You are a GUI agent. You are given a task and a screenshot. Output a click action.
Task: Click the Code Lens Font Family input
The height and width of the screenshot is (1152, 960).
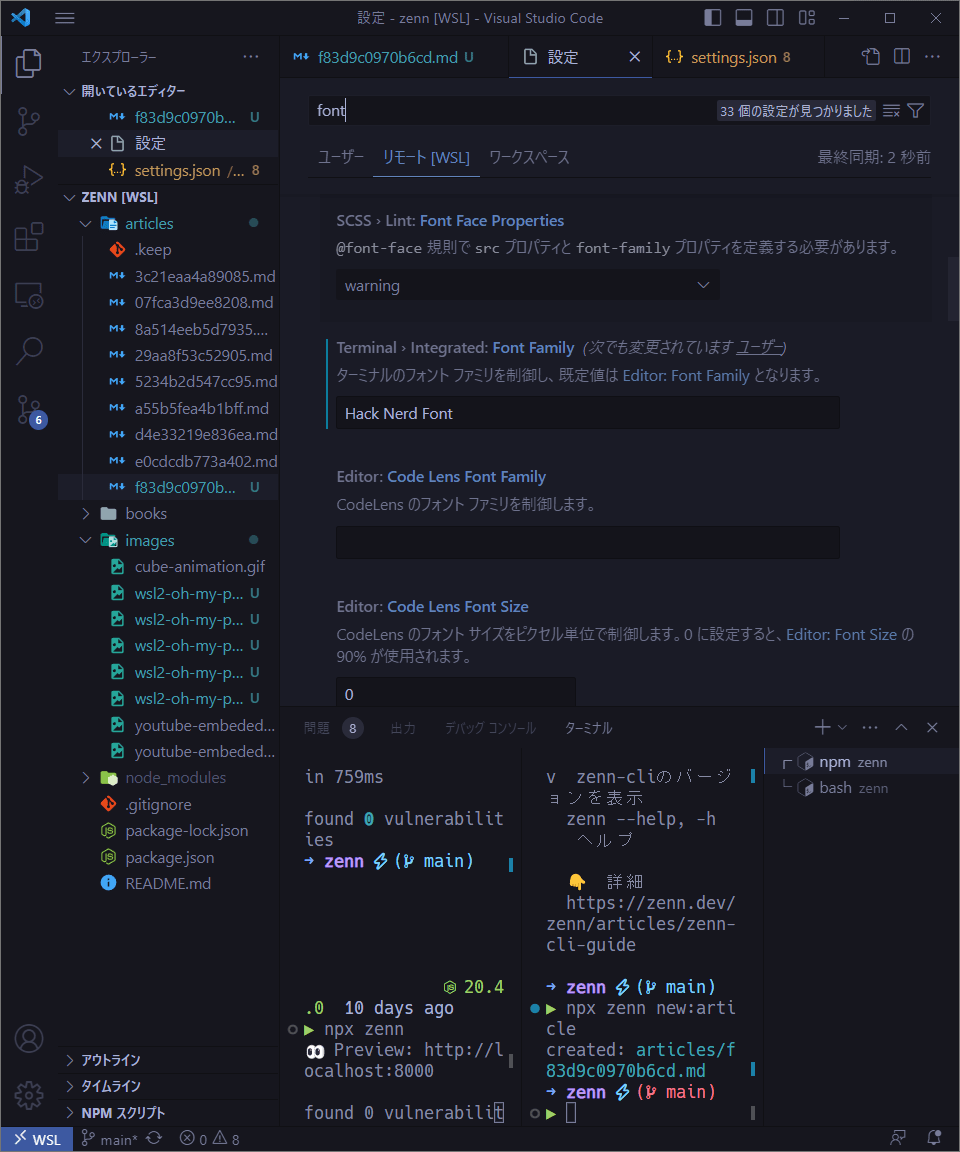(x=588, y=542)
